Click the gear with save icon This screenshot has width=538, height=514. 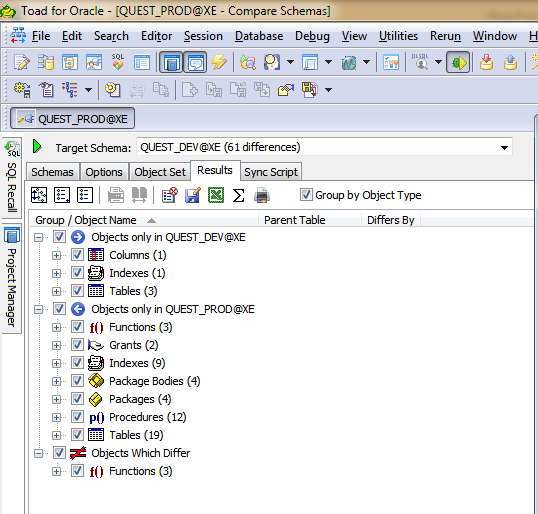(x=22, y=90)
